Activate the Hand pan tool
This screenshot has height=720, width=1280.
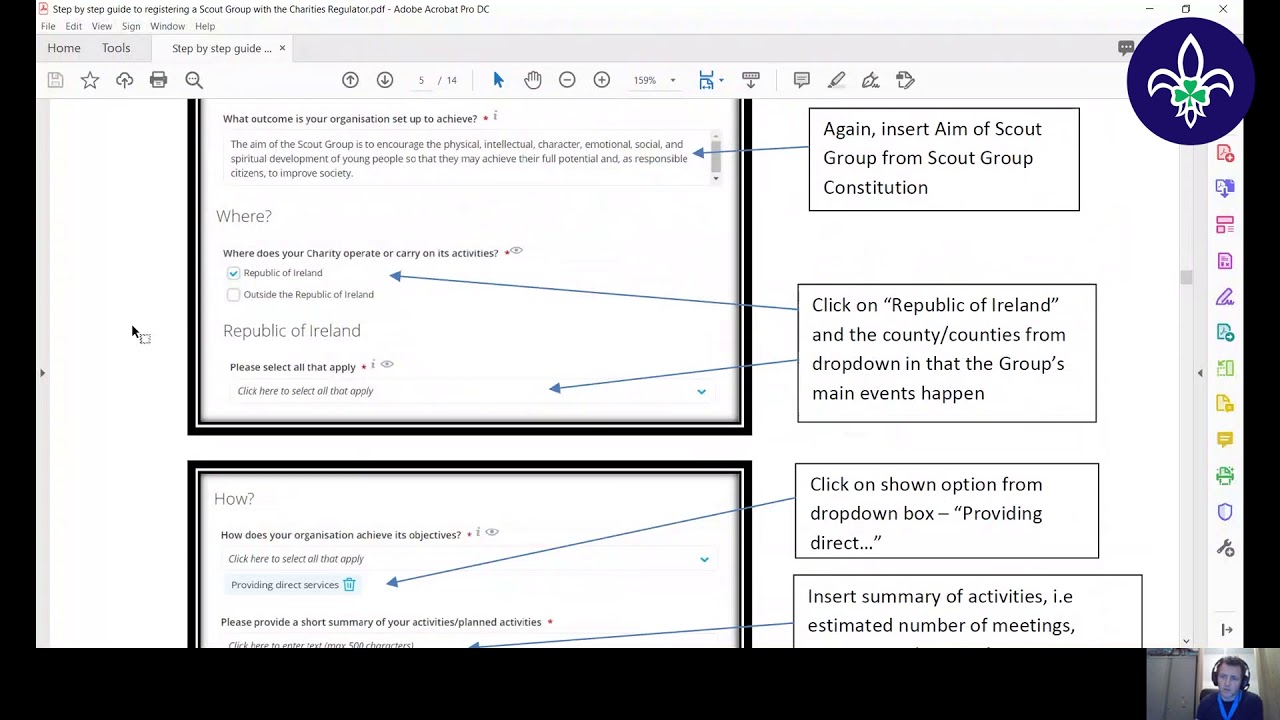(x=533, y=80)
